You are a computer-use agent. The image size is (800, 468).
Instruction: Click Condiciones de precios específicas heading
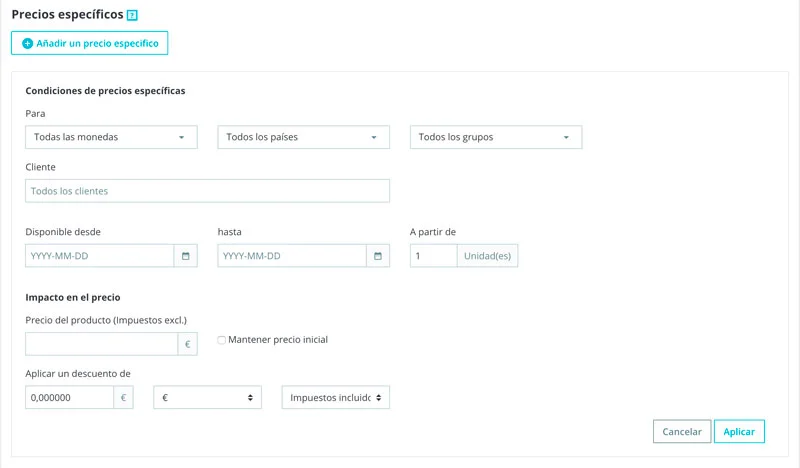tap(106, 91)
